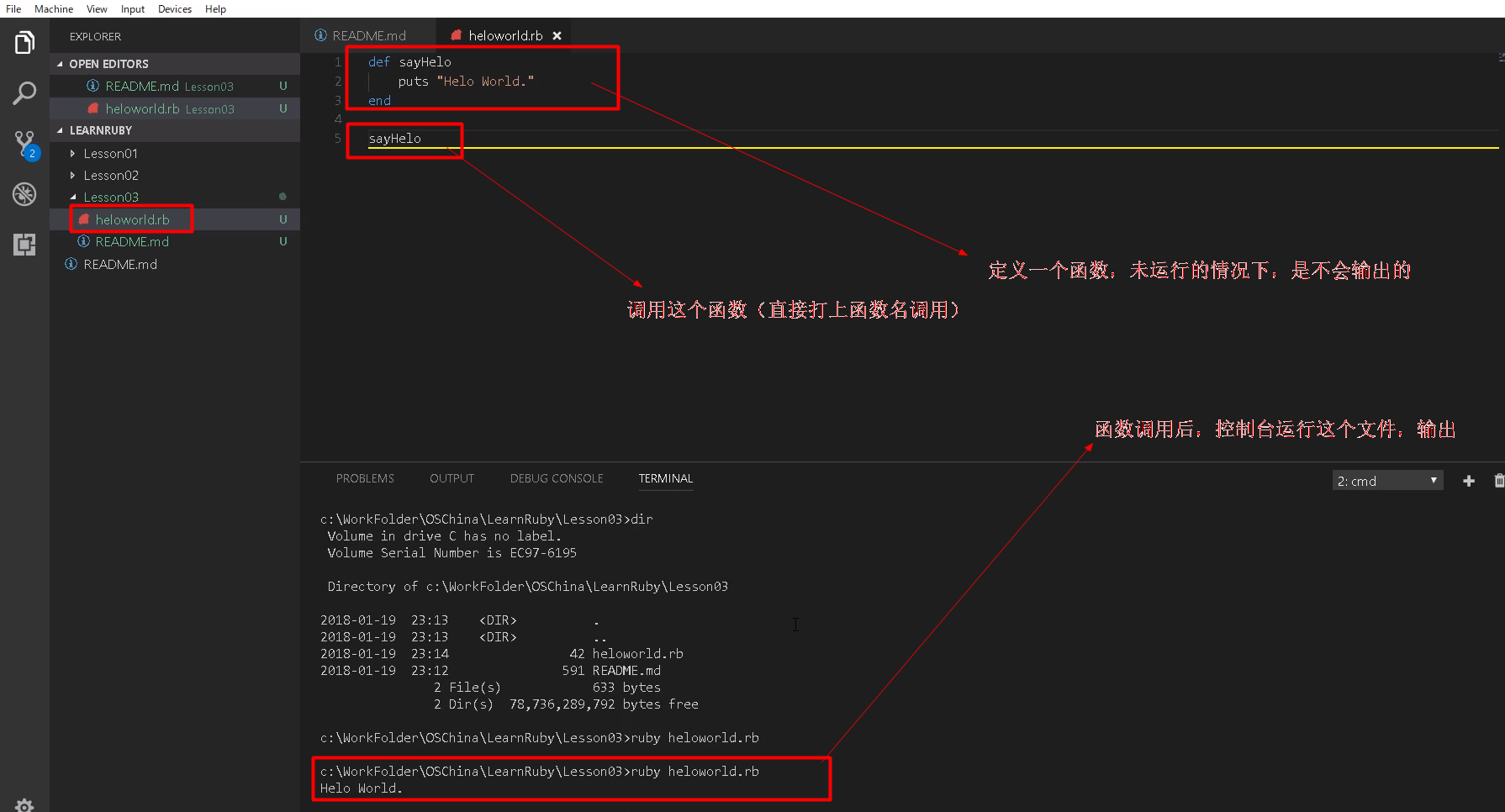Open the terminal selector dropdown '2: cmd'
Image resolution: width=1505 pixels, height=812 pixels.
pos(1387,481)
